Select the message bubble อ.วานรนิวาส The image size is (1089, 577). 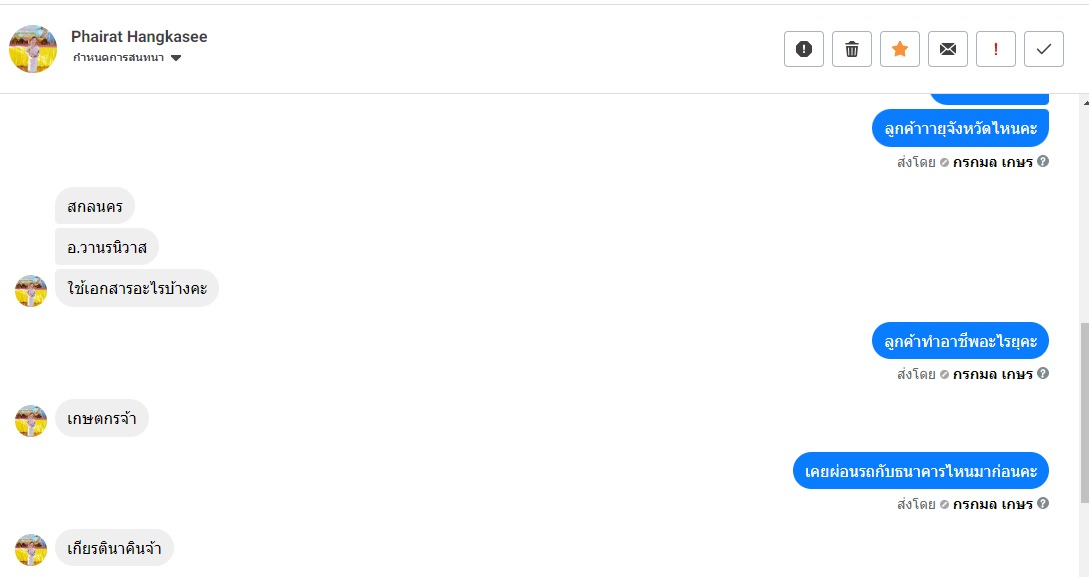pos(107,247)
